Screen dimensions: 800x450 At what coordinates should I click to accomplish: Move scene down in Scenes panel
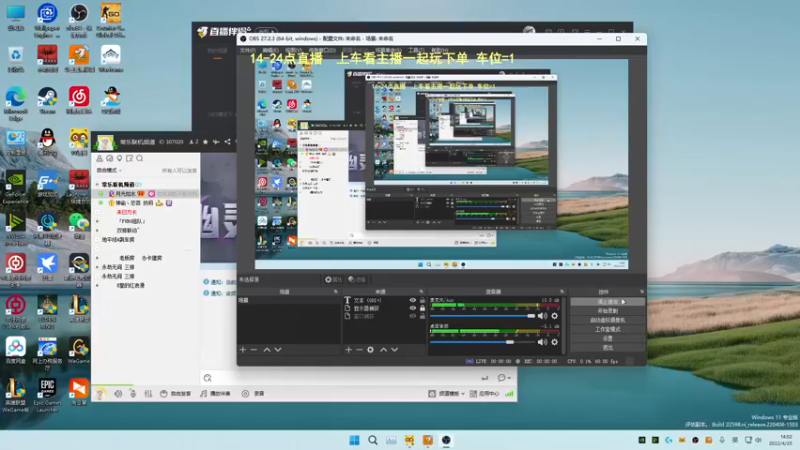pyautogui.click(x=278, y=349)
